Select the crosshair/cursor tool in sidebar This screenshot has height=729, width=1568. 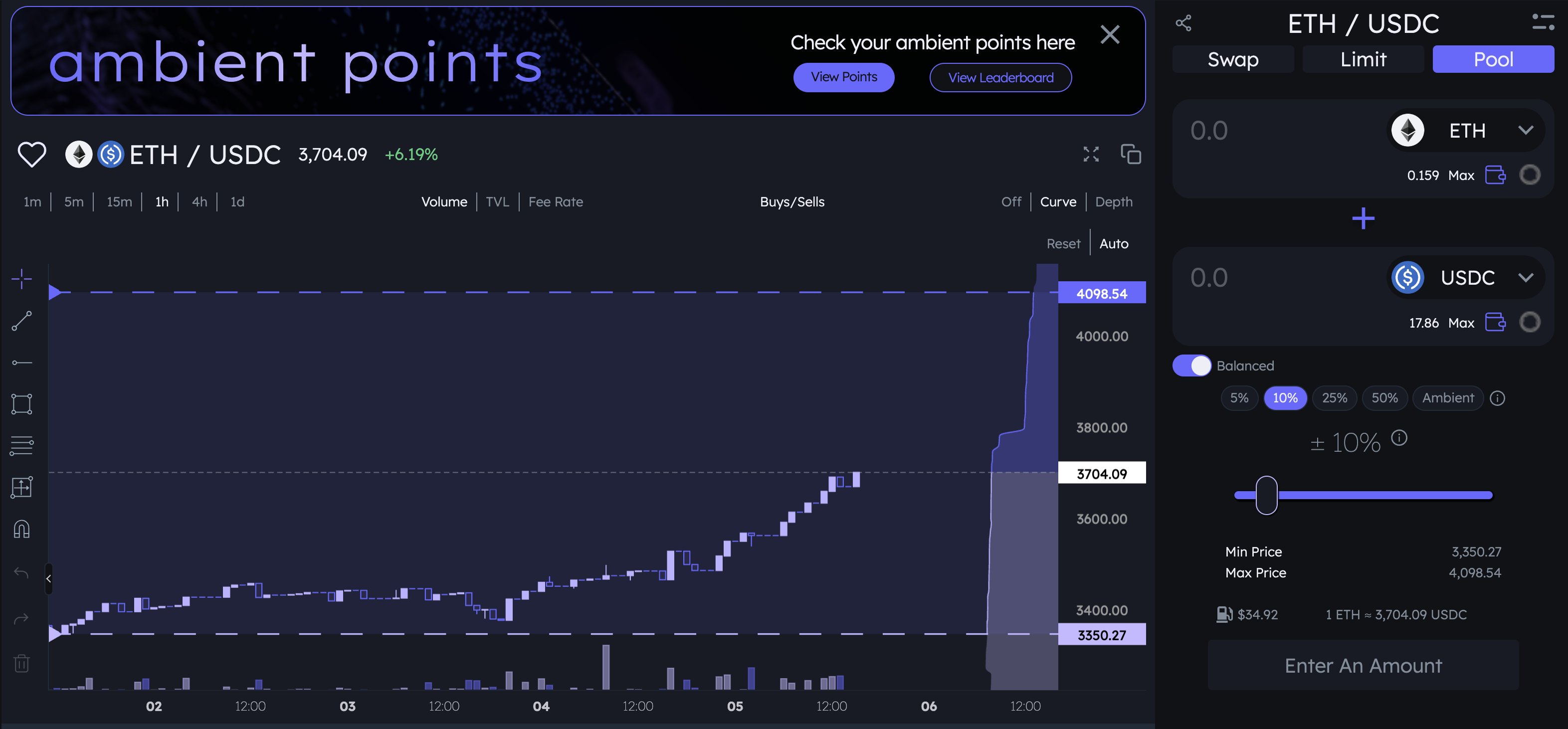click(x=21, y=279)
